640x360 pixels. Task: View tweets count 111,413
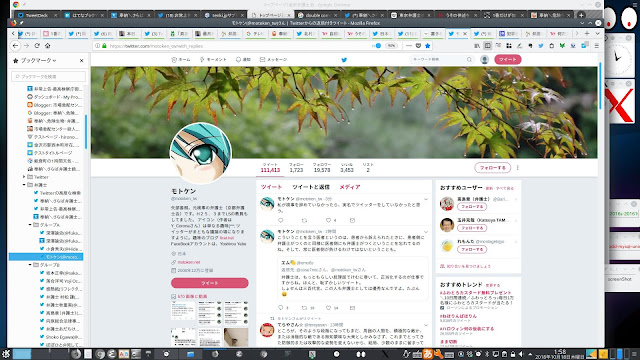point(270,168)
